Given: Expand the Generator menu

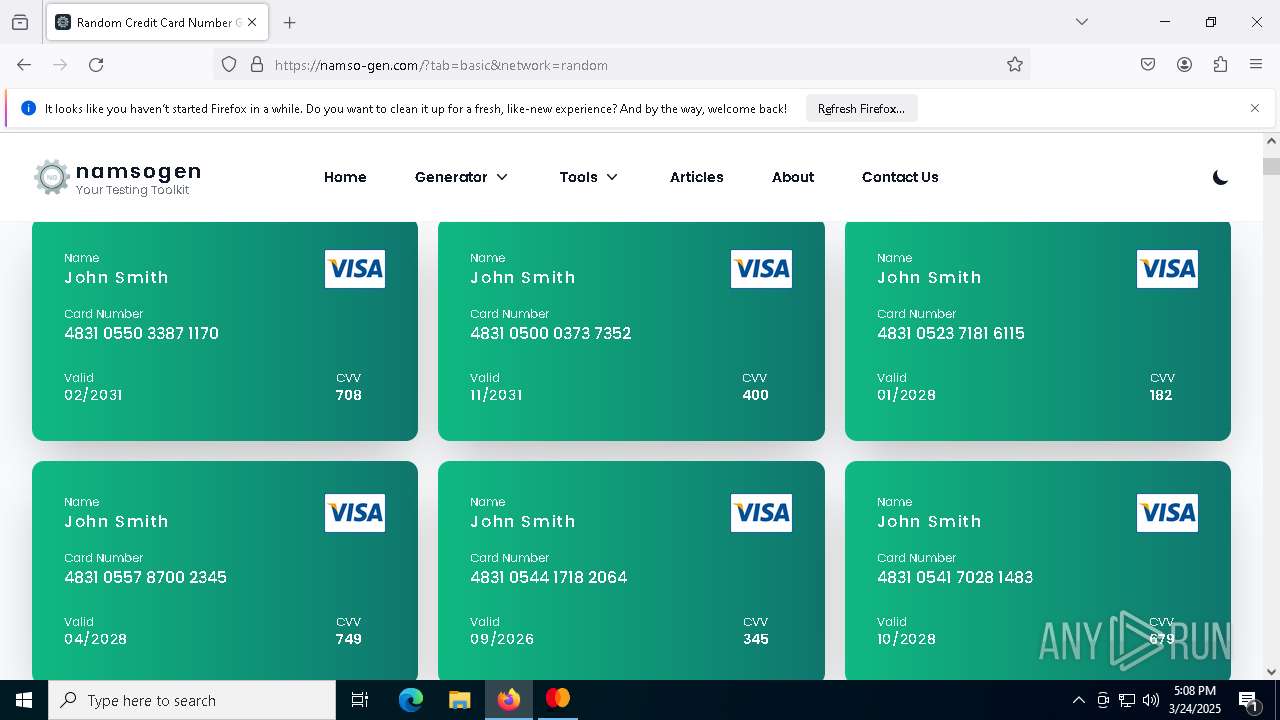Looking at the screenshot, I should coord(461,177).
